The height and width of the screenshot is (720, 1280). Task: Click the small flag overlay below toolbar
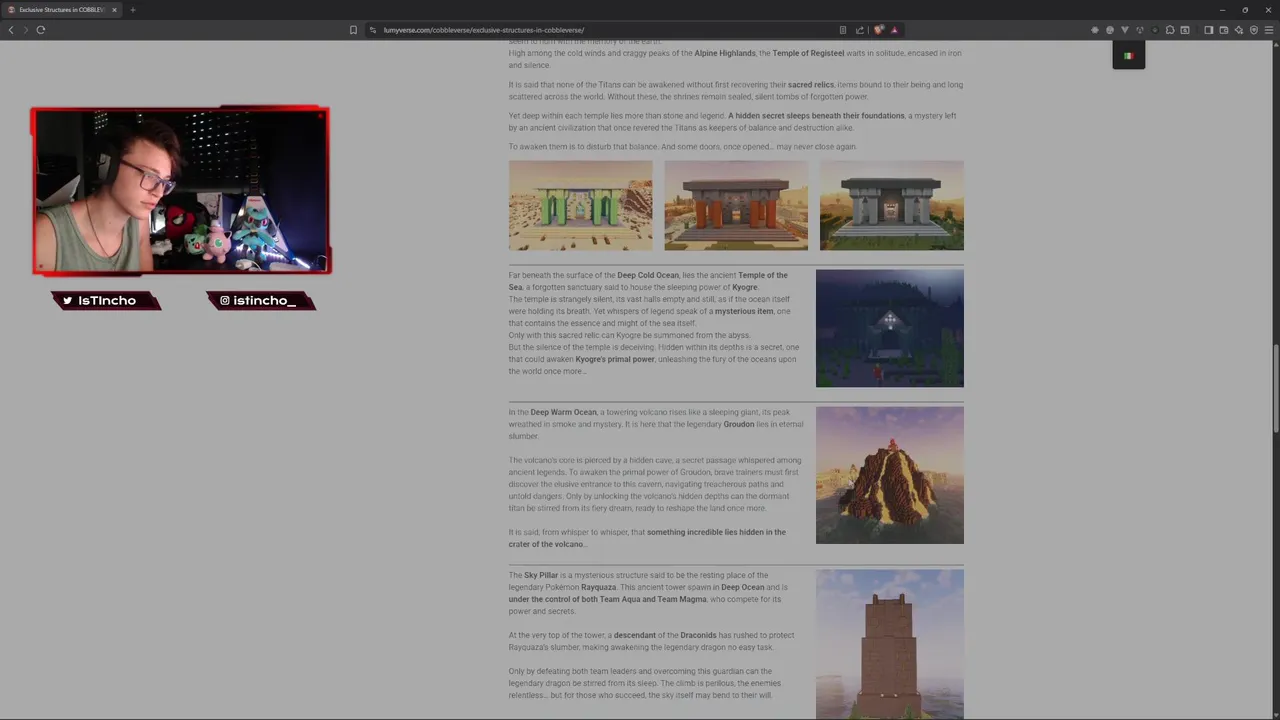[x=1128, y=56]
